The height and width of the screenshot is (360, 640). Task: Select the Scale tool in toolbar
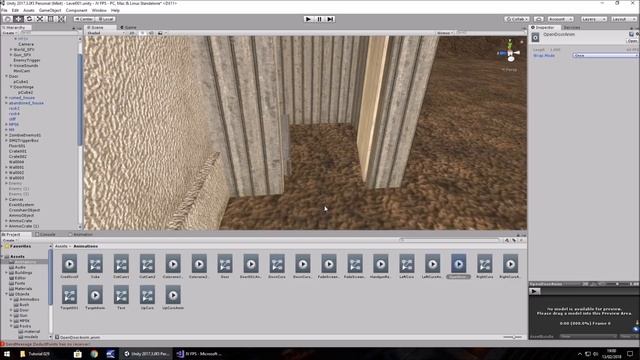point(40,19)
